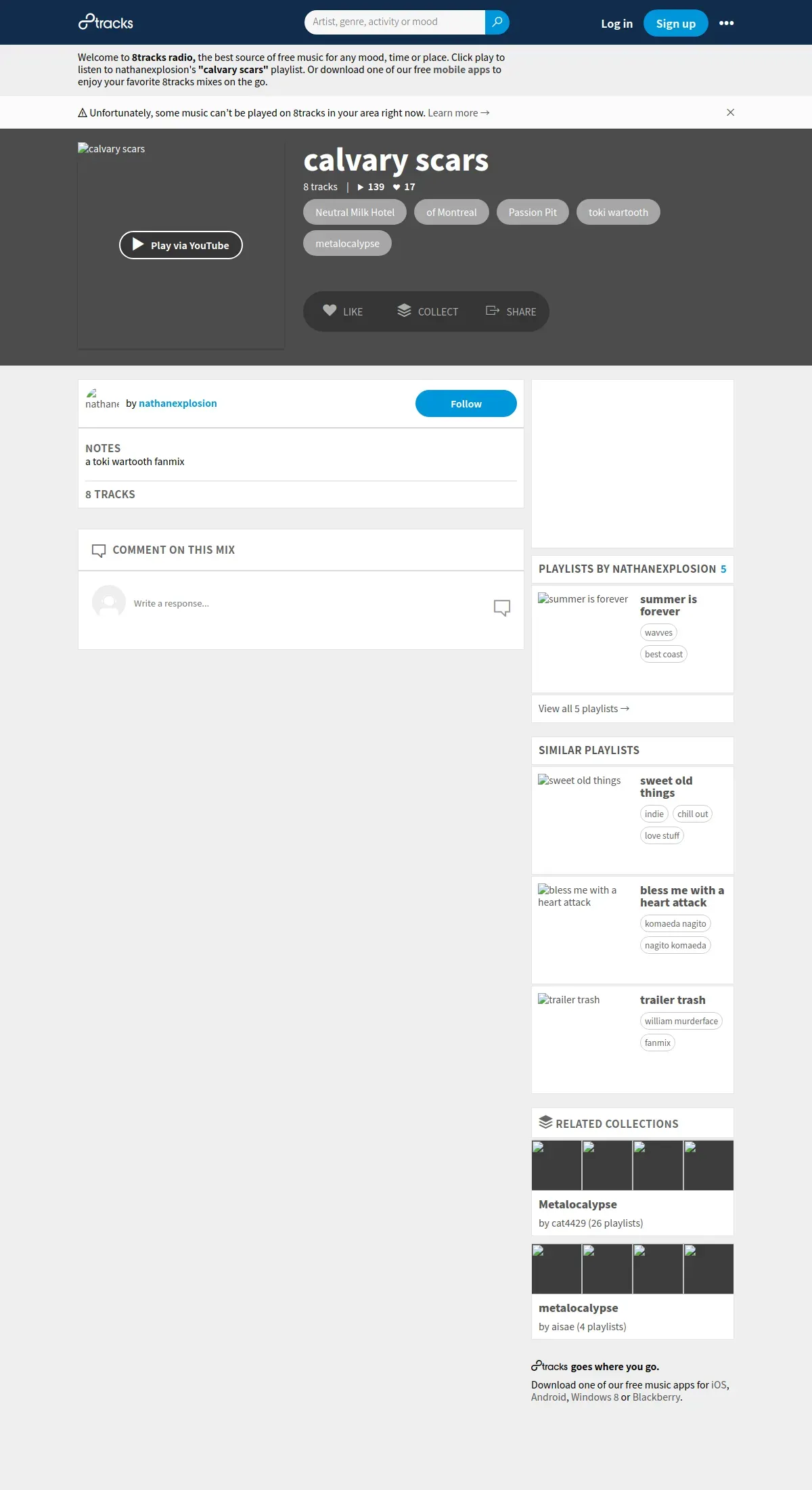Select the toki wartooth tag
The height and width of the screenshot is (1490, 812).
(618, 212)
